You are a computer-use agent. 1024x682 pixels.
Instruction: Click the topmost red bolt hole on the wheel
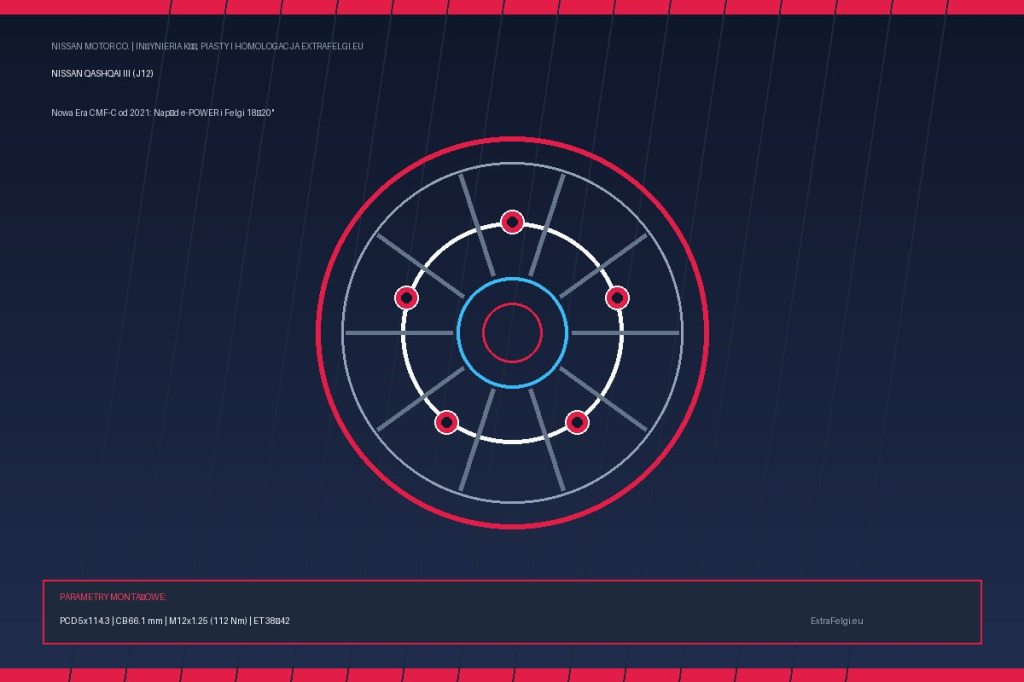[x=512, y=222]
